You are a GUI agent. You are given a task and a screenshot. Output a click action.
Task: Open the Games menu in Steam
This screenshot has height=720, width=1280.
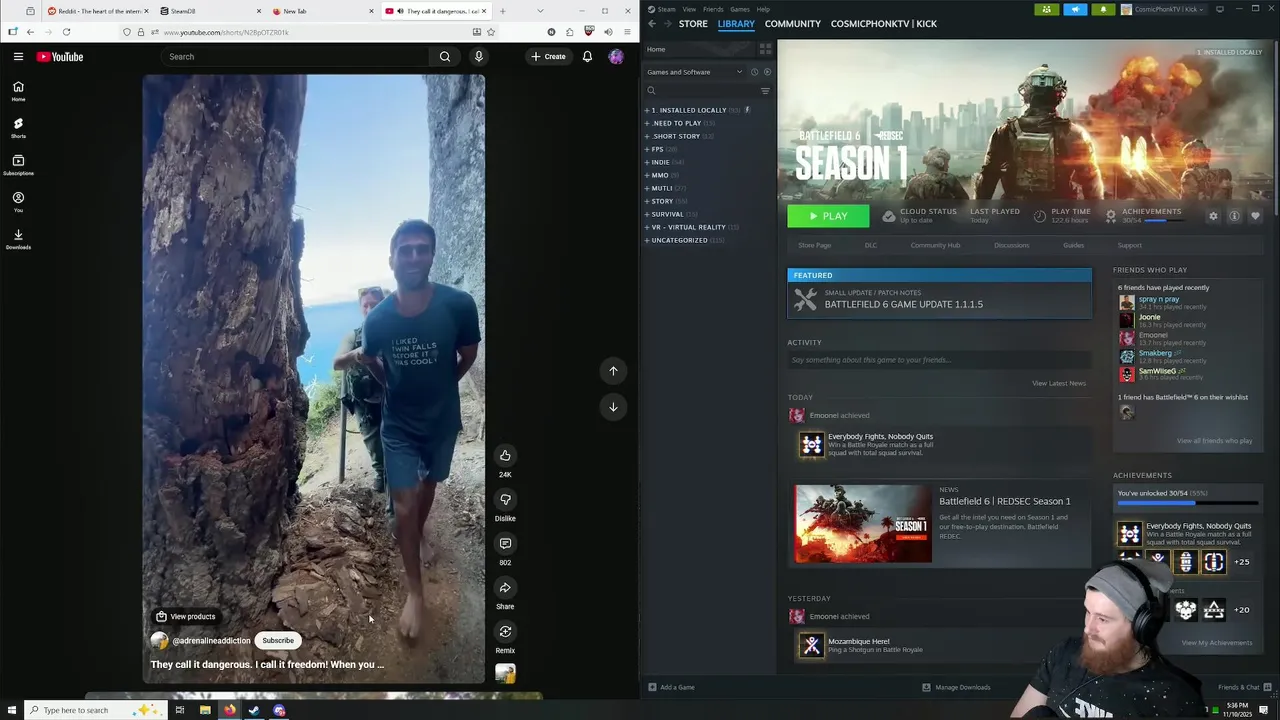pyautogui.click(x=740, y=9)
